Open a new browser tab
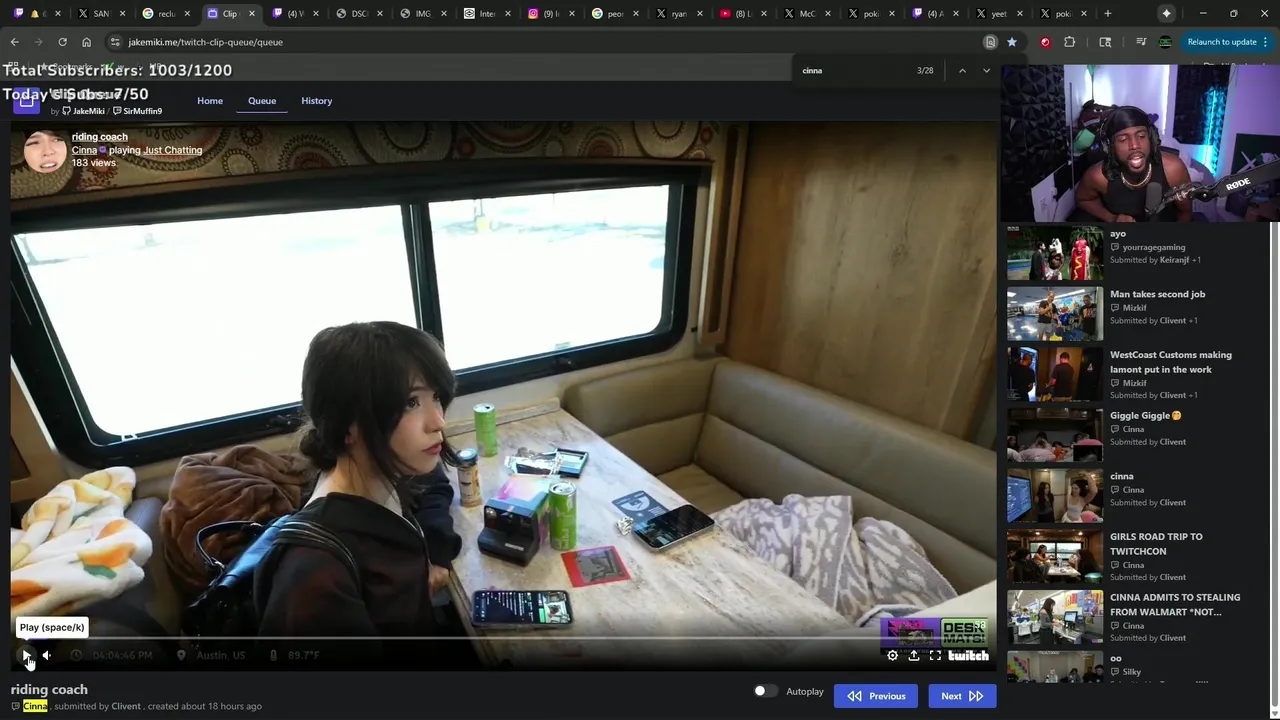 pos(1107,14)
